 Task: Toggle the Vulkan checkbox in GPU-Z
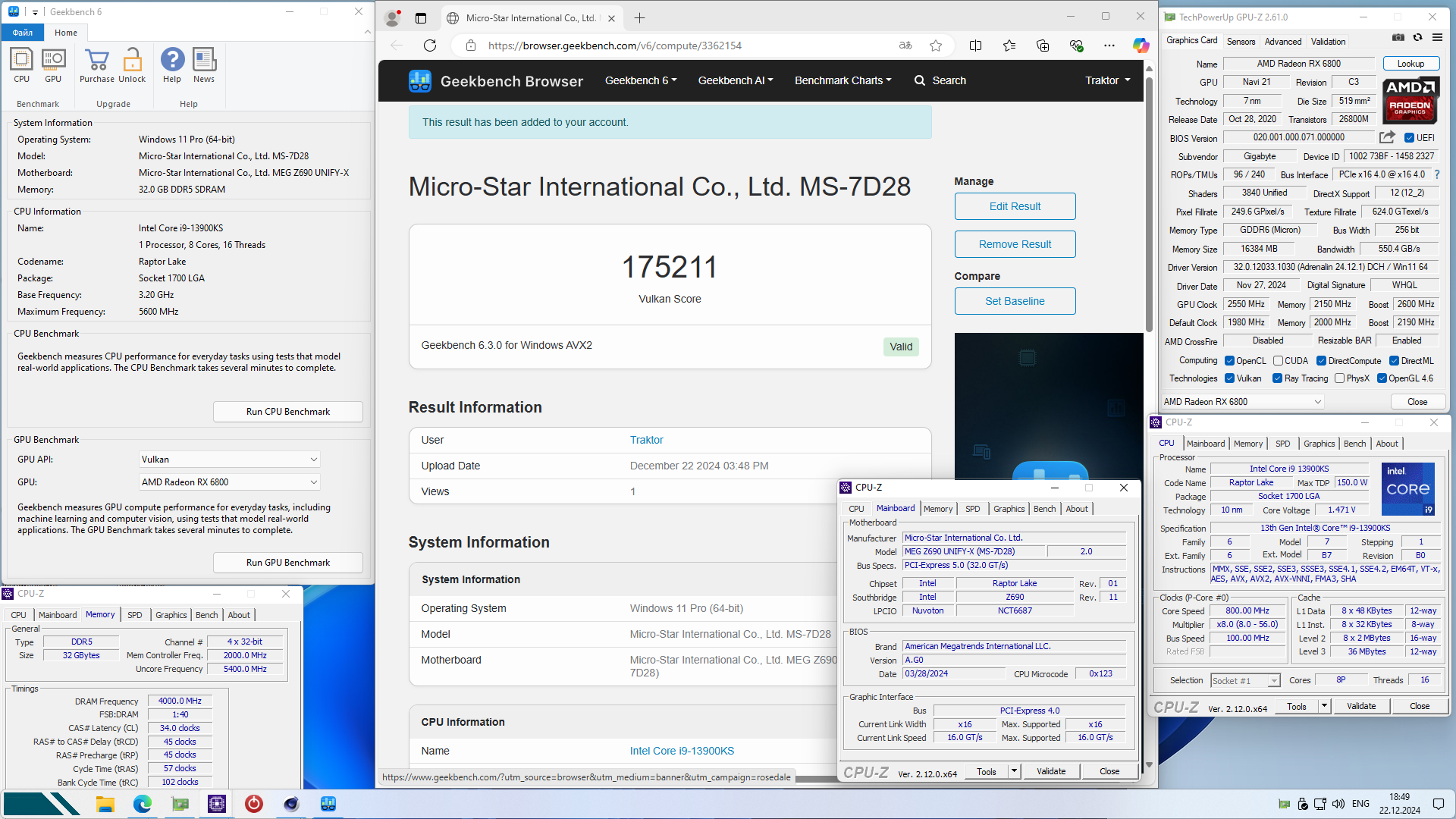point(1229,378)
